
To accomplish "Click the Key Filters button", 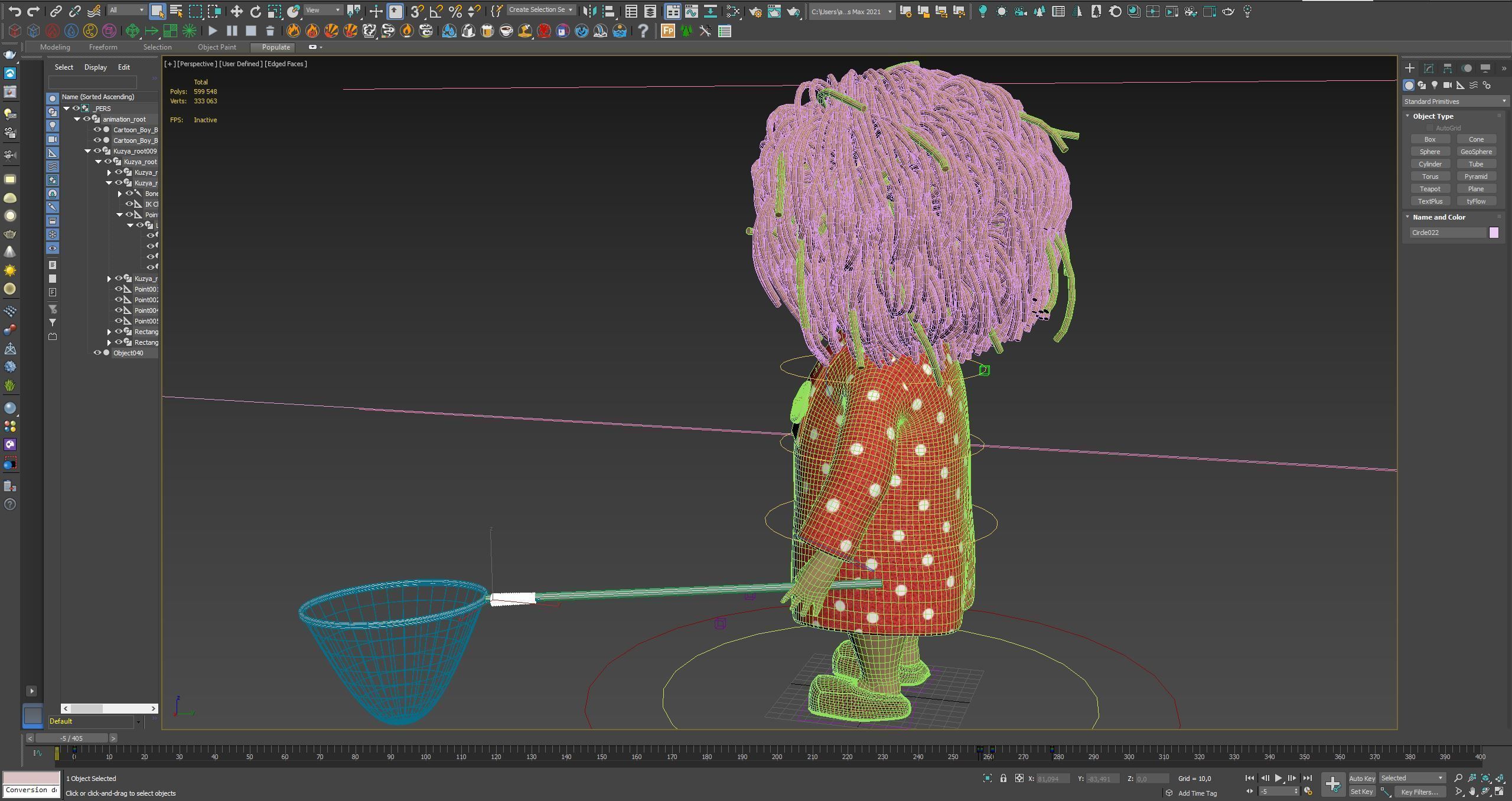I will coord(1419,792).
